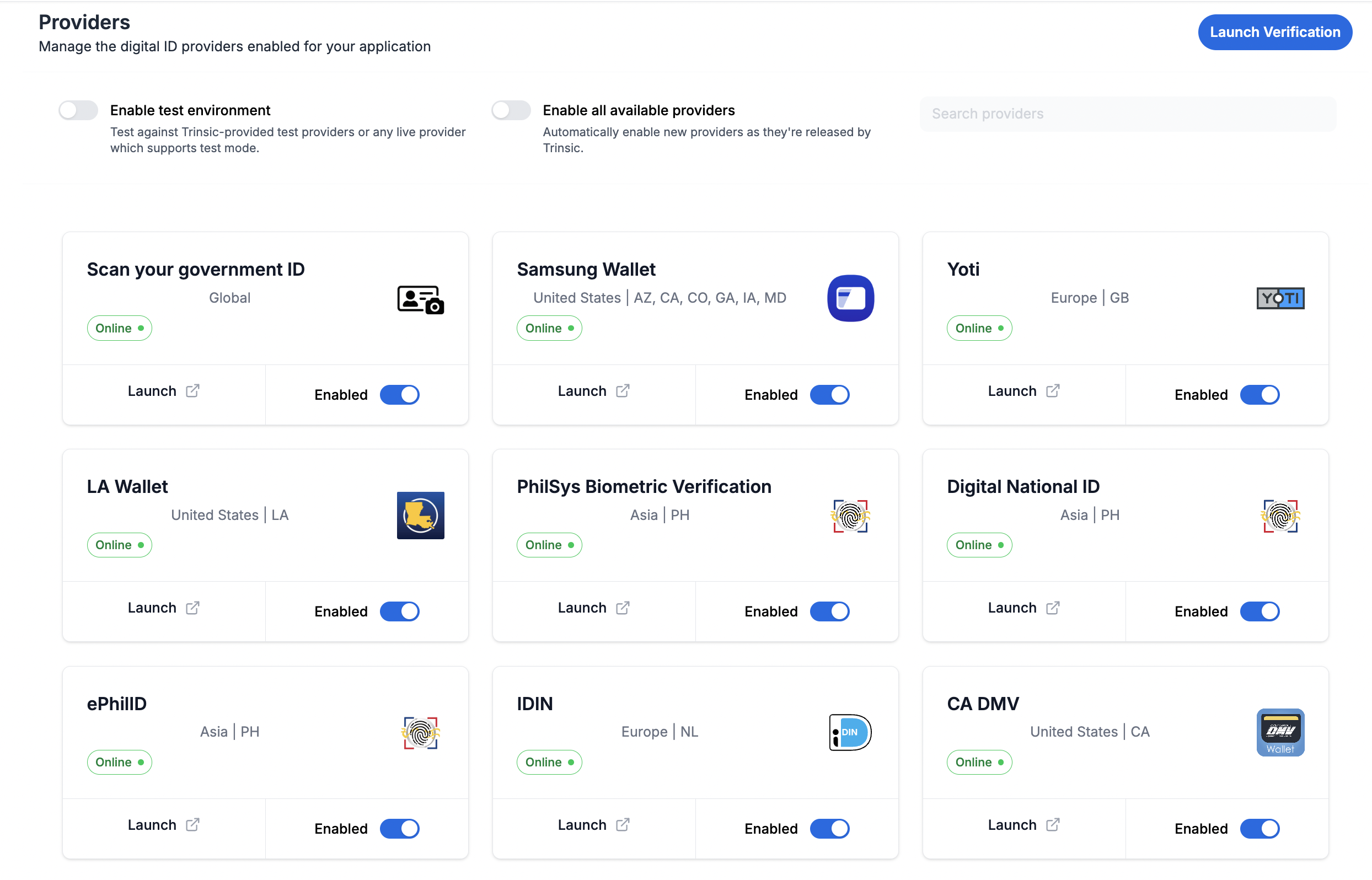Click the Samsung Wallet title text
The height and width of the screenshot is (880, 1372).
pos(586,269)
